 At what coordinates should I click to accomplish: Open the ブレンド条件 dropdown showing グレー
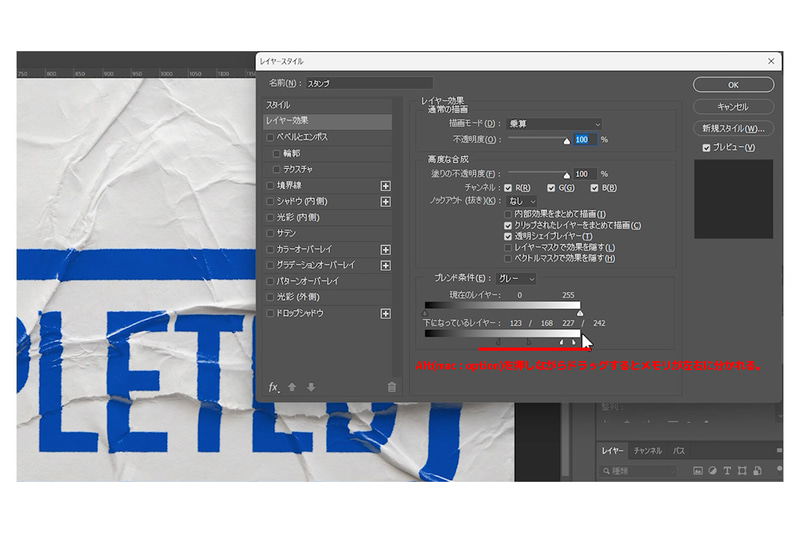click(516, 278)
